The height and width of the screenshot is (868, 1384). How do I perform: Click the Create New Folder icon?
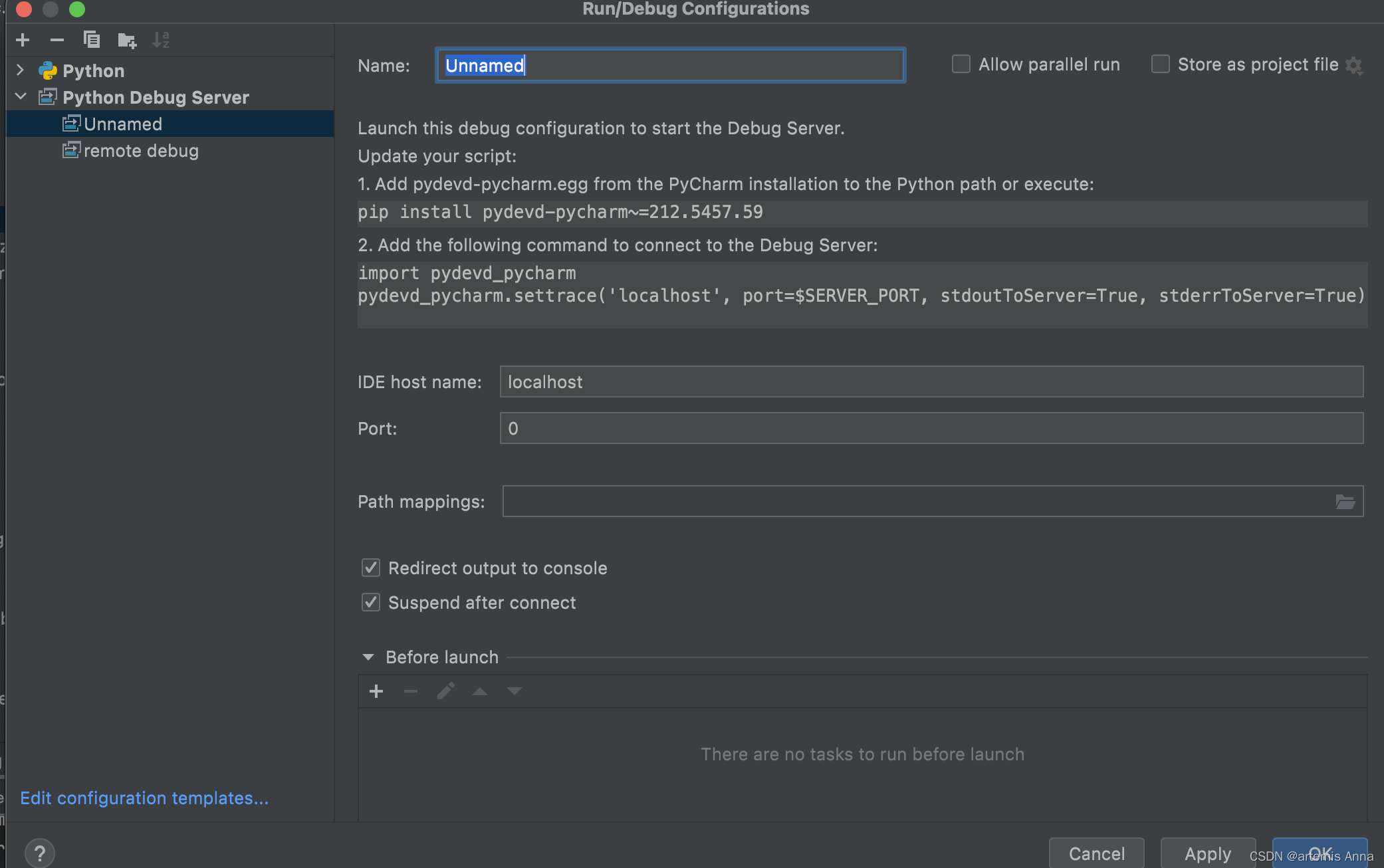click(126, 41)
